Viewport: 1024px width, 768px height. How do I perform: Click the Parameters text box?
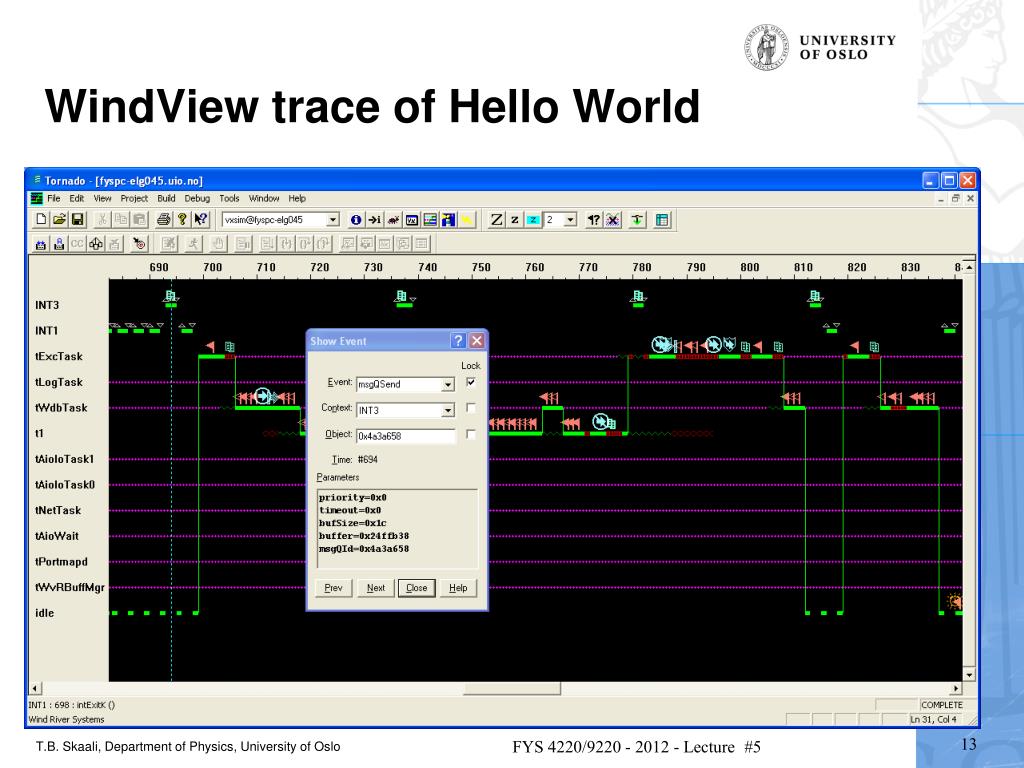tap(397, 528)
